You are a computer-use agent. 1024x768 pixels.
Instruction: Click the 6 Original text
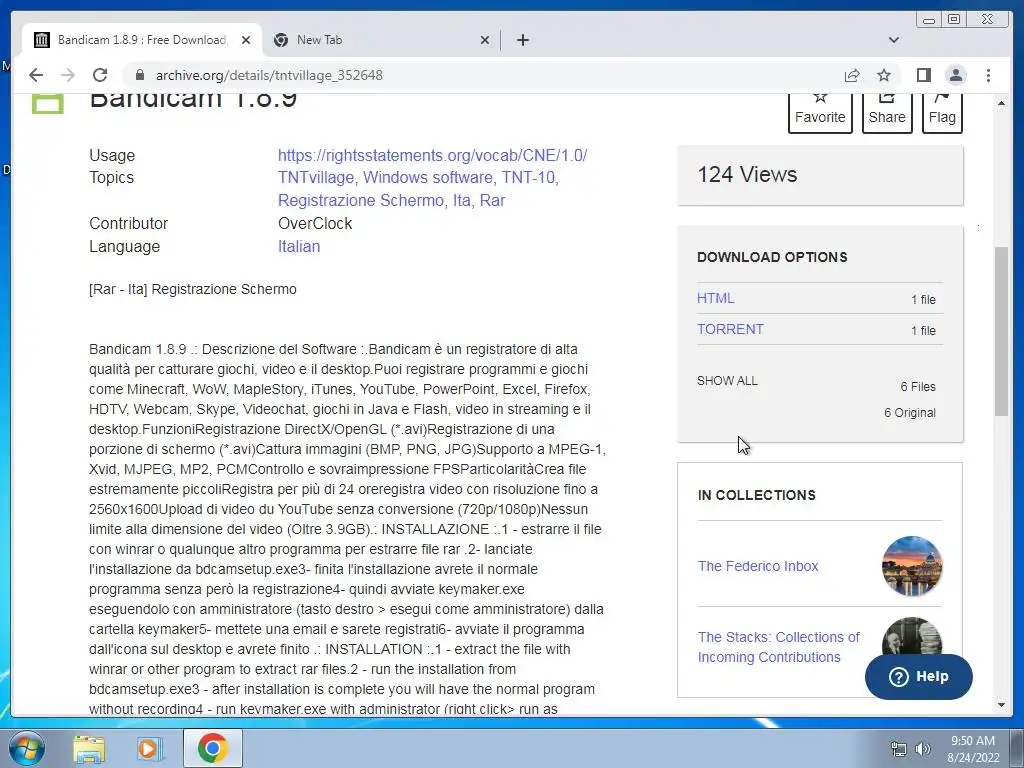point(910,413)
